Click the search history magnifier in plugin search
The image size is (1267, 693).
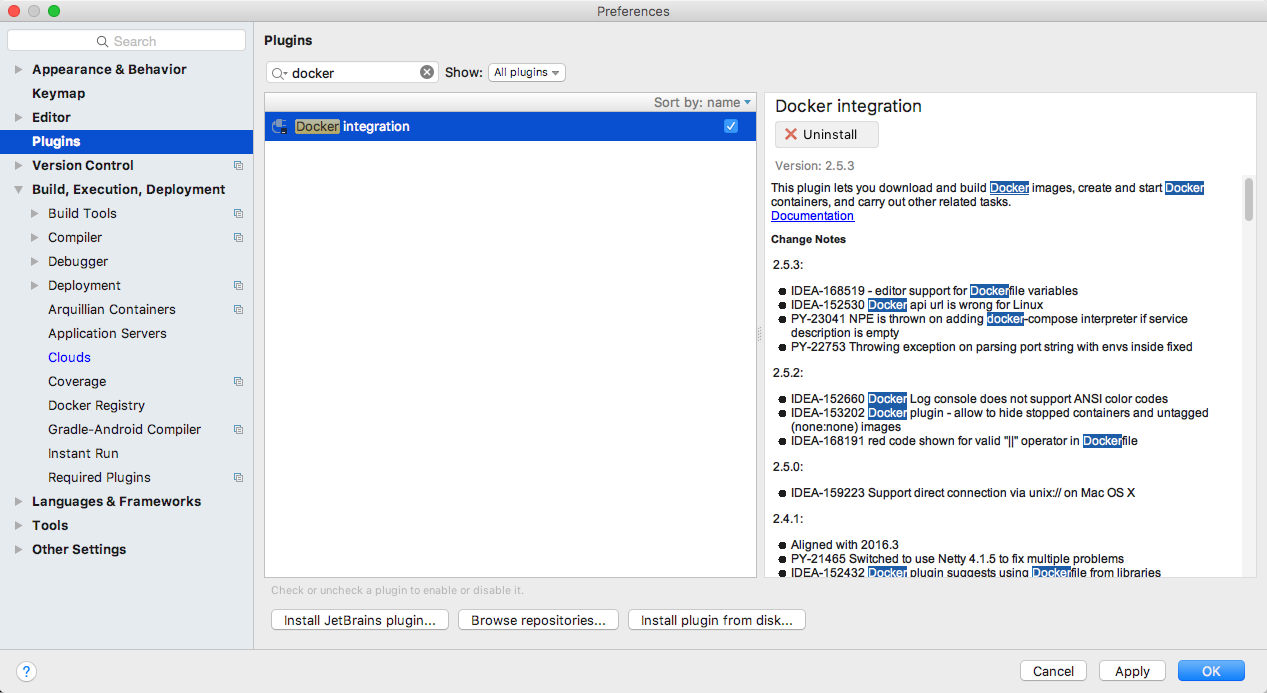coord(279,73)
